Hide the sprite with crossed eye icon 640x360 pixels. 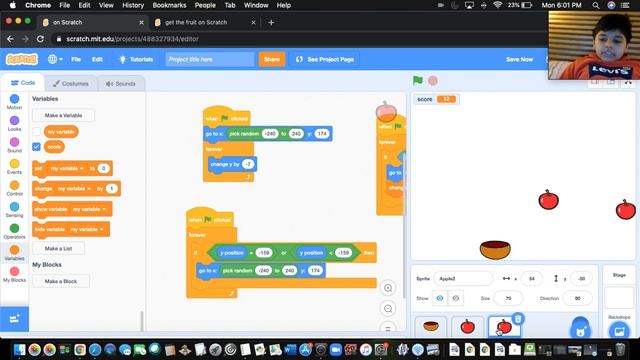[x=456, y=298]
